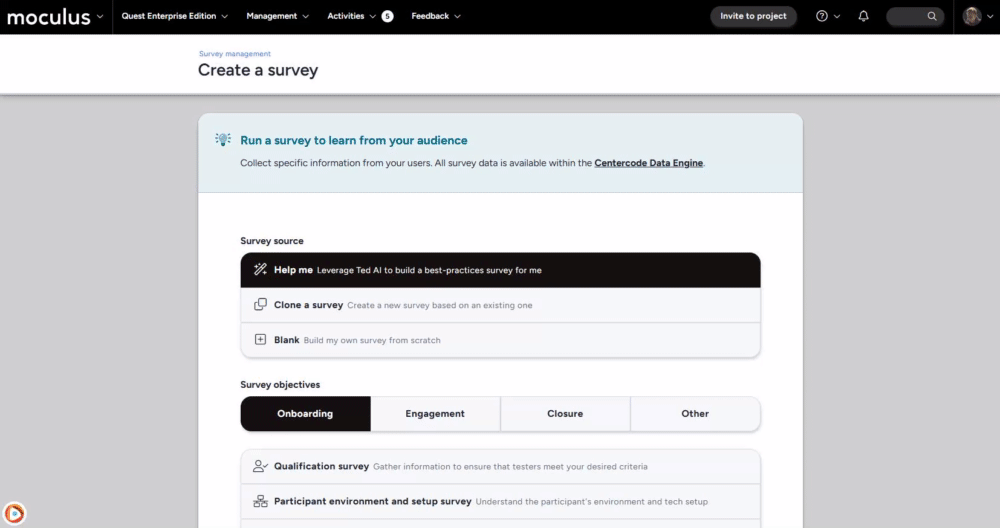The height and width of the screenshot is (528, 1000).
Task: Select Clone a survey source option
Action: click(500, 305)
